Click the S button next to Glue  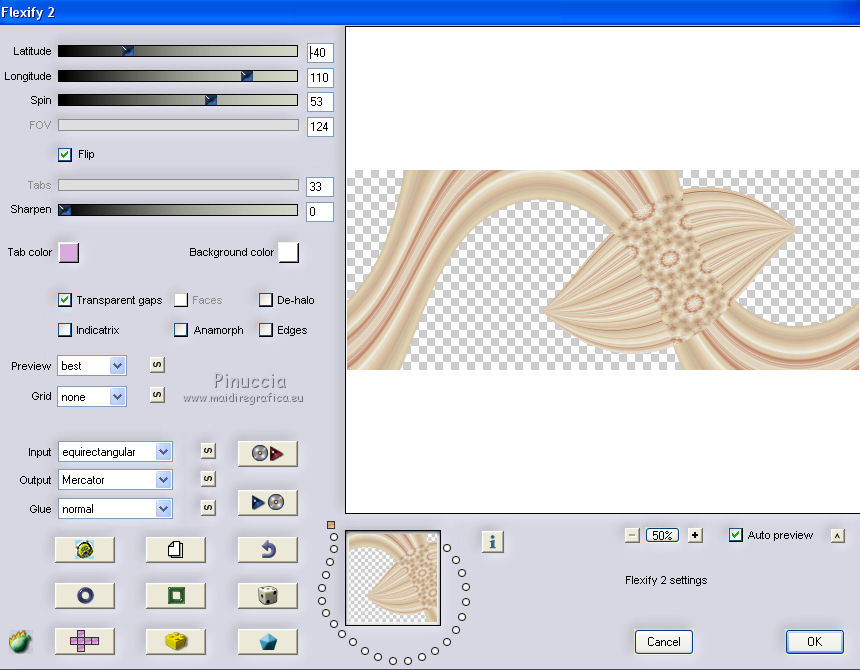pyautogui.click(x=208, y=507)
